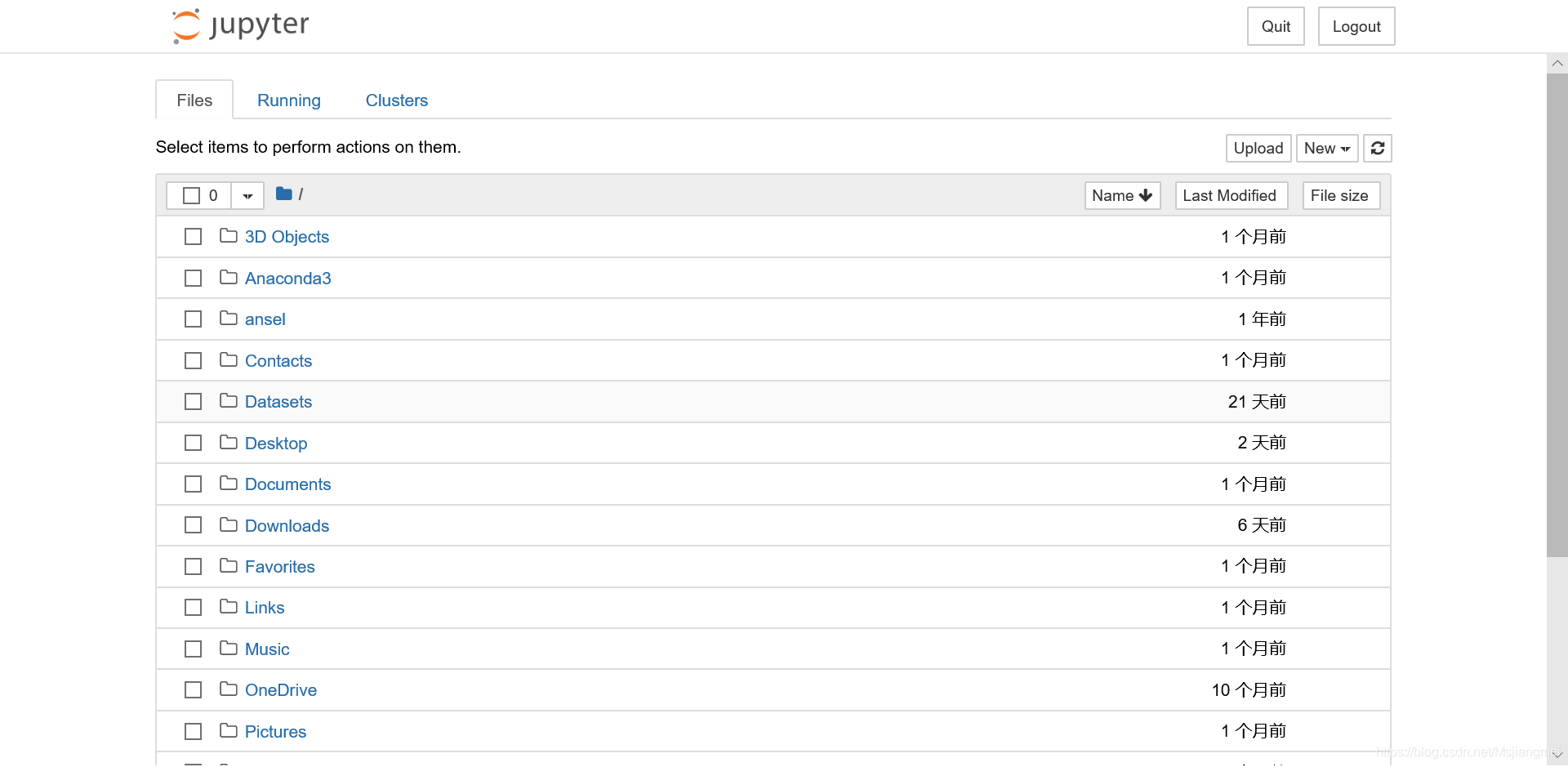Switch to the Running tab
1568x767 pixels.
coord(289,100)
